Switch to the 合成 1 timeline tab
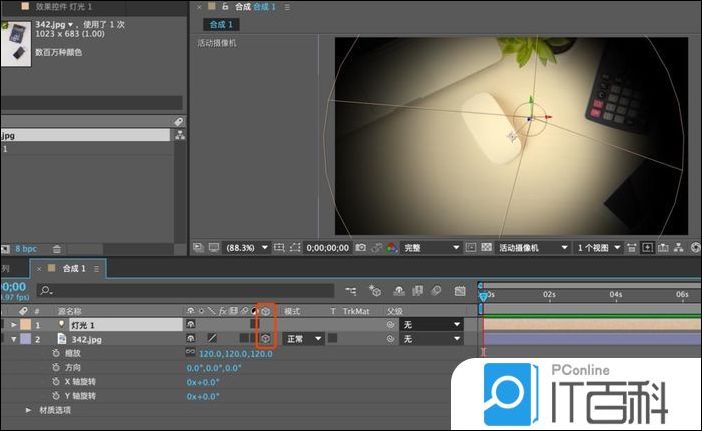Image resolution: width=702 pixels, height=431 pixels. (x=73, y=268)
